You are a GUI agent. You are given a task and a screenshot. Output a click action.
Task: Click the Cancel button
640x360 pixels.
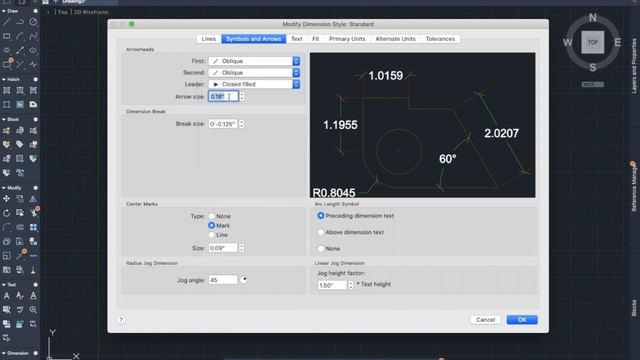(485, 320)
